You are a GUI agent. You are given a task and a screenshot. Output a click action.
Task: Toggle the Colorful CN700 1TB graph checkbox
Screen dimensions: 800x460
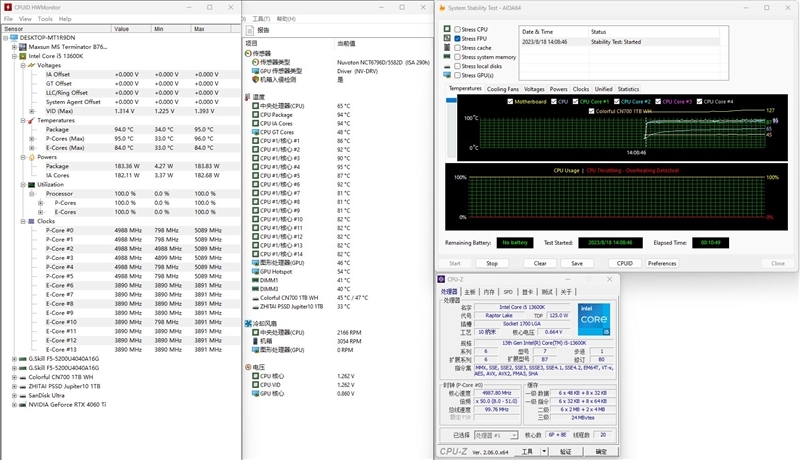click(592, 111)
